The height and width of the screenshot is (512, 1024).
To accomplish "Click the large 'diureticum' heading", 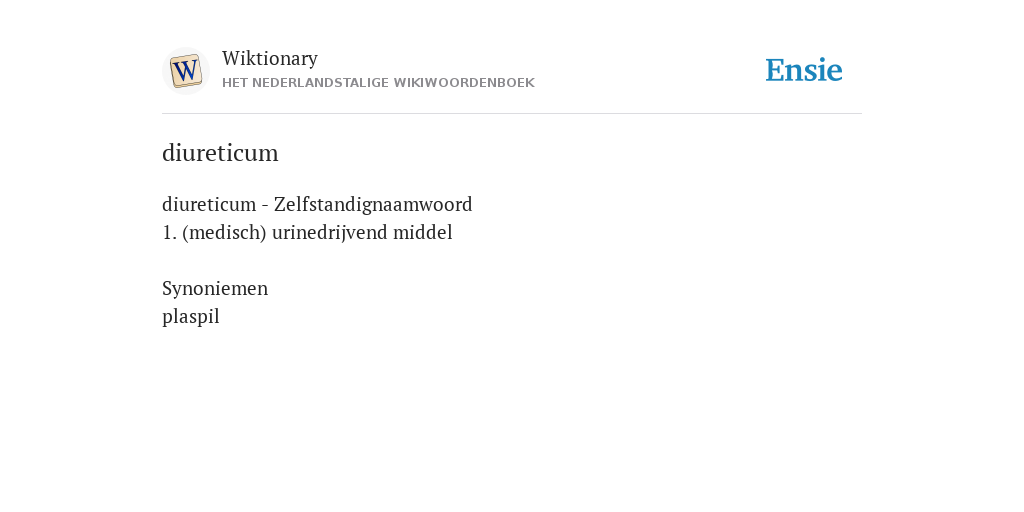I will pyautogui.click(x=220, y=153).
